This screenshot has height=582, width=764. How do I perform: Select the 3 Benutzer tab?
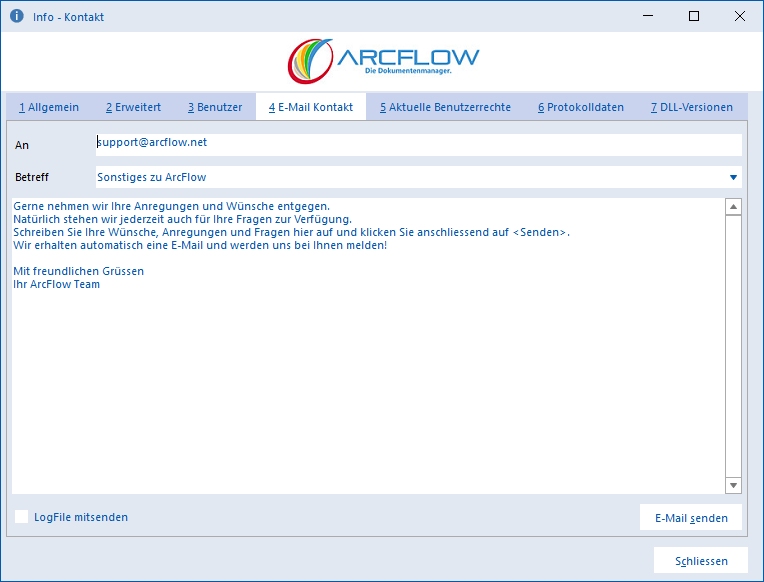tap(215, 107)
